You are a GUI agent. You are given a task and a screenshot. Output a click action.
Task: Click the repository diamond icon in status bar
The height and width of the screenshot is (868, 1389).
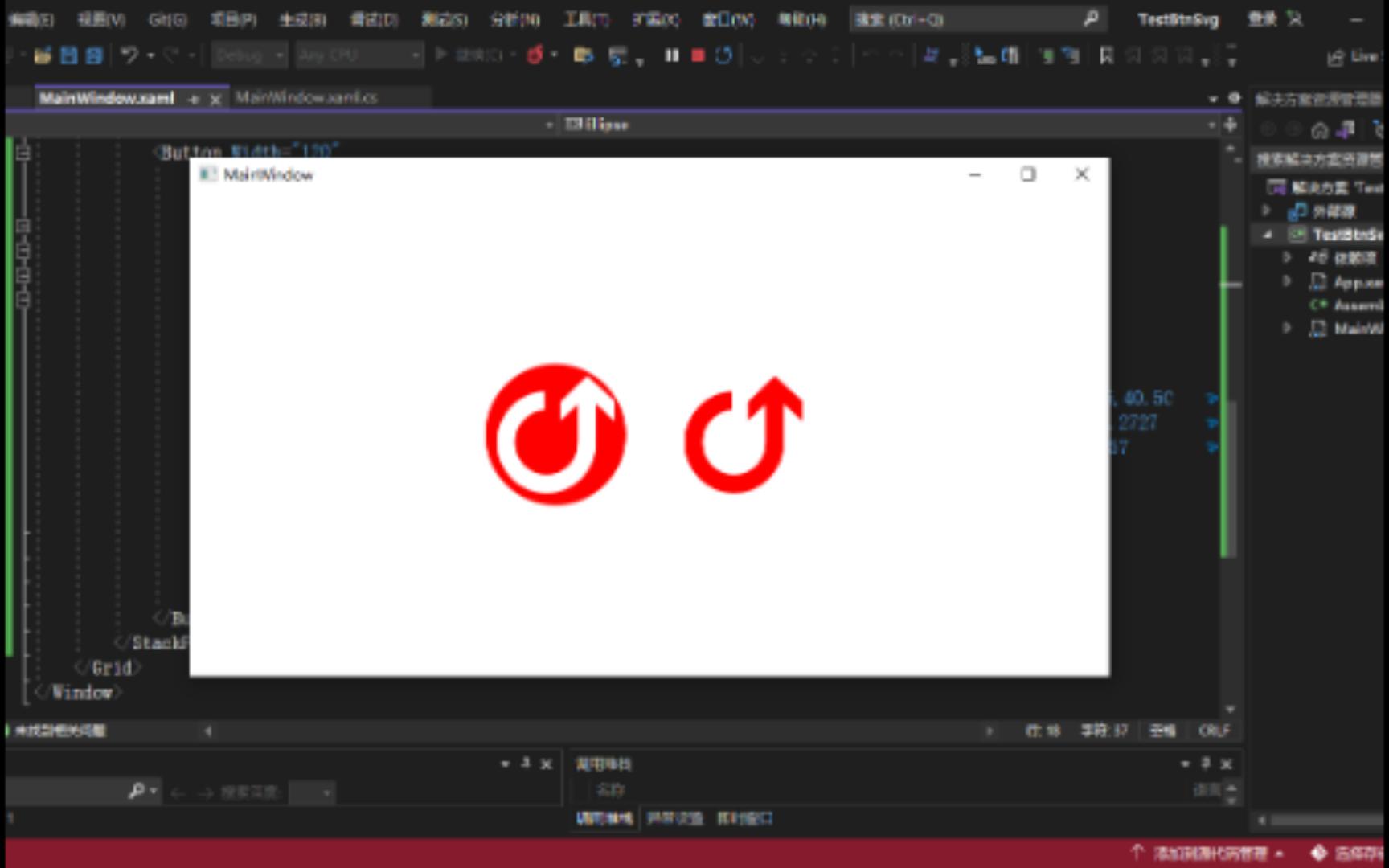tap(1318, 852)
